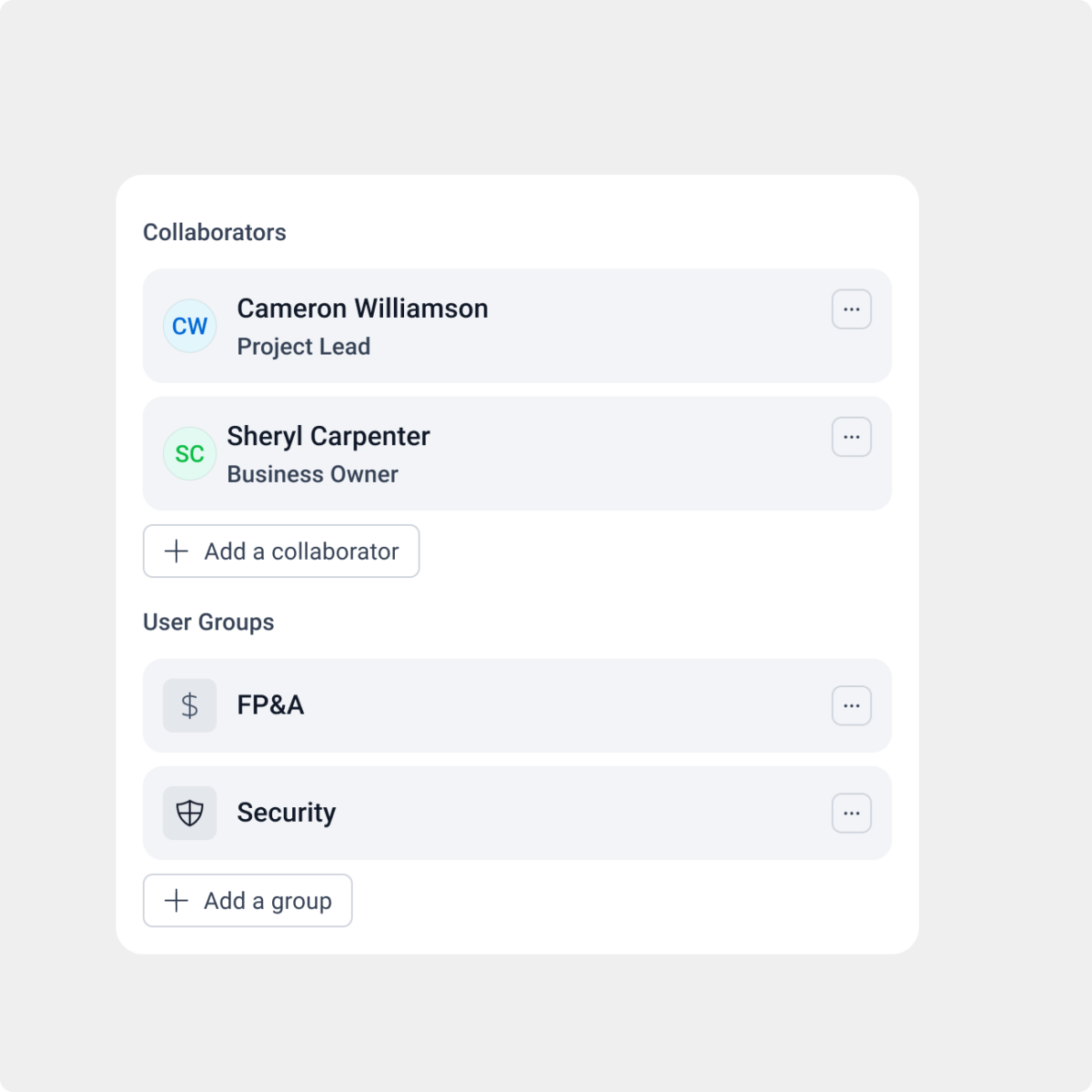The width and height of the screenshot is (1092, 1092).
Task: Click the plus icon beside 'Add a group'
Action: click(177, 901)
